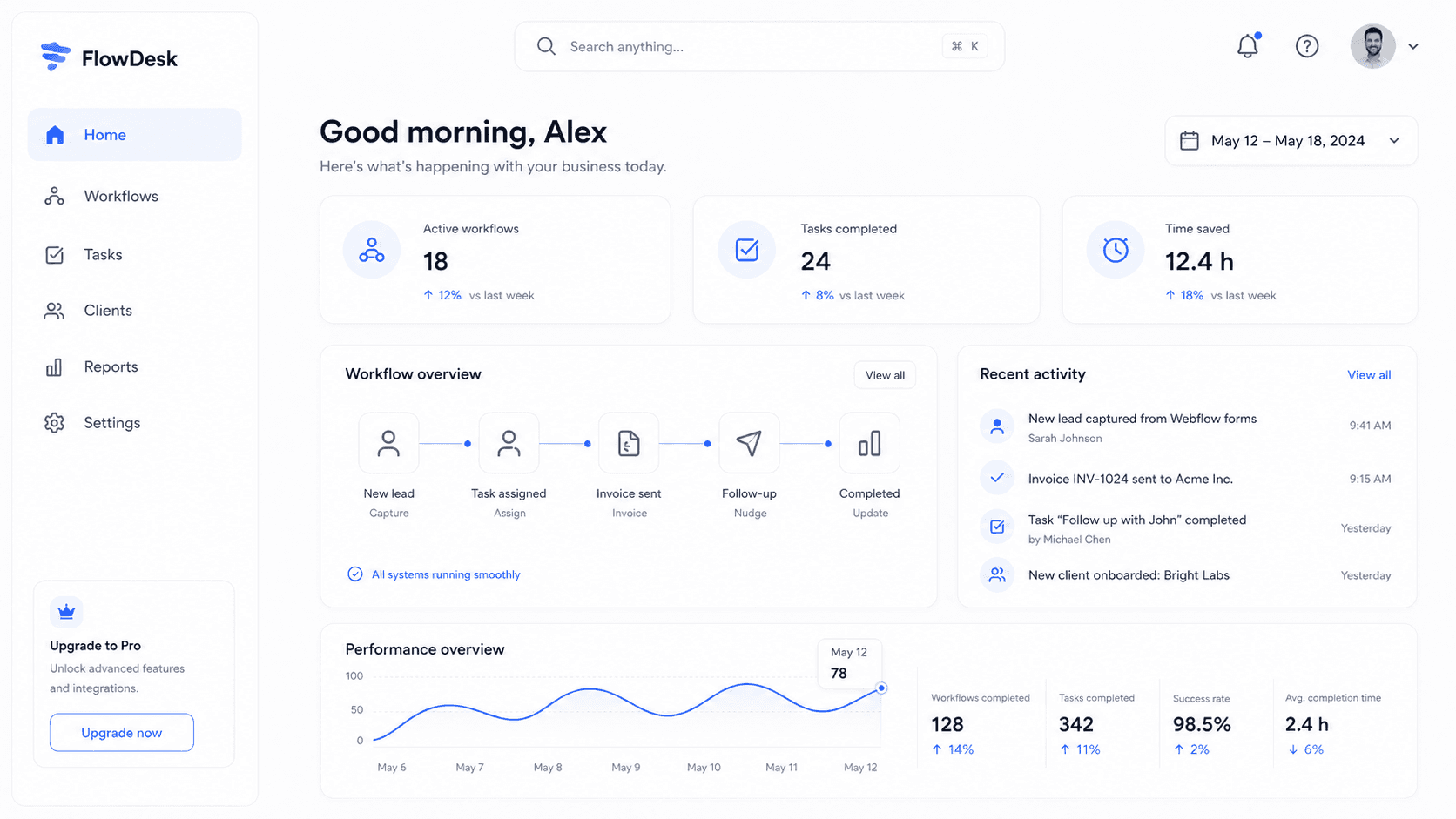Click the Workflows node icon in sidebar
1456x819 pixels.
click(x=54, y=196)
